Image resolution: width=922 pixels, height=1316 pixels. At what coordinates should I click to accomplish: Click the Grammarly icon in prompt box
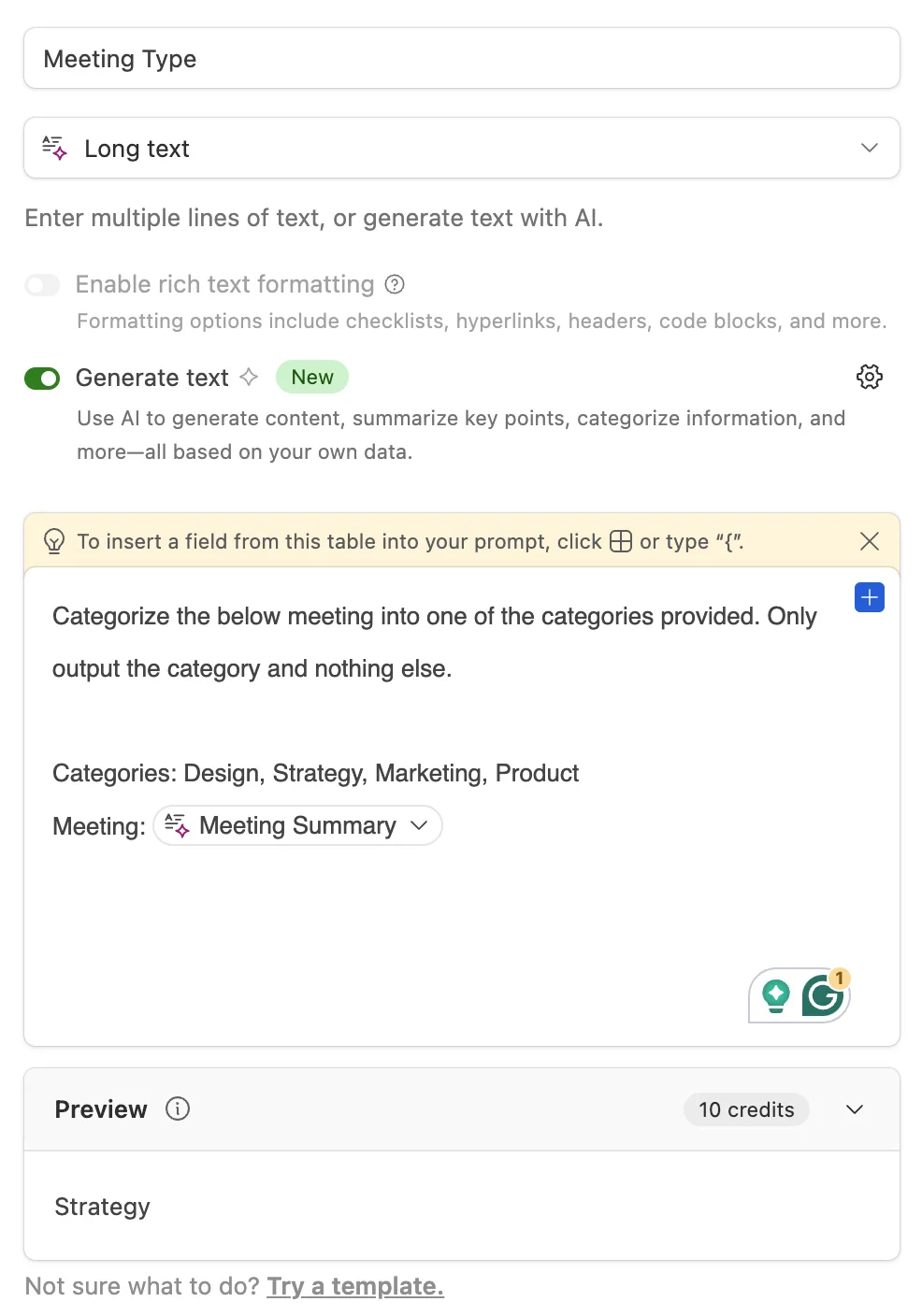[x=824, y=995]
